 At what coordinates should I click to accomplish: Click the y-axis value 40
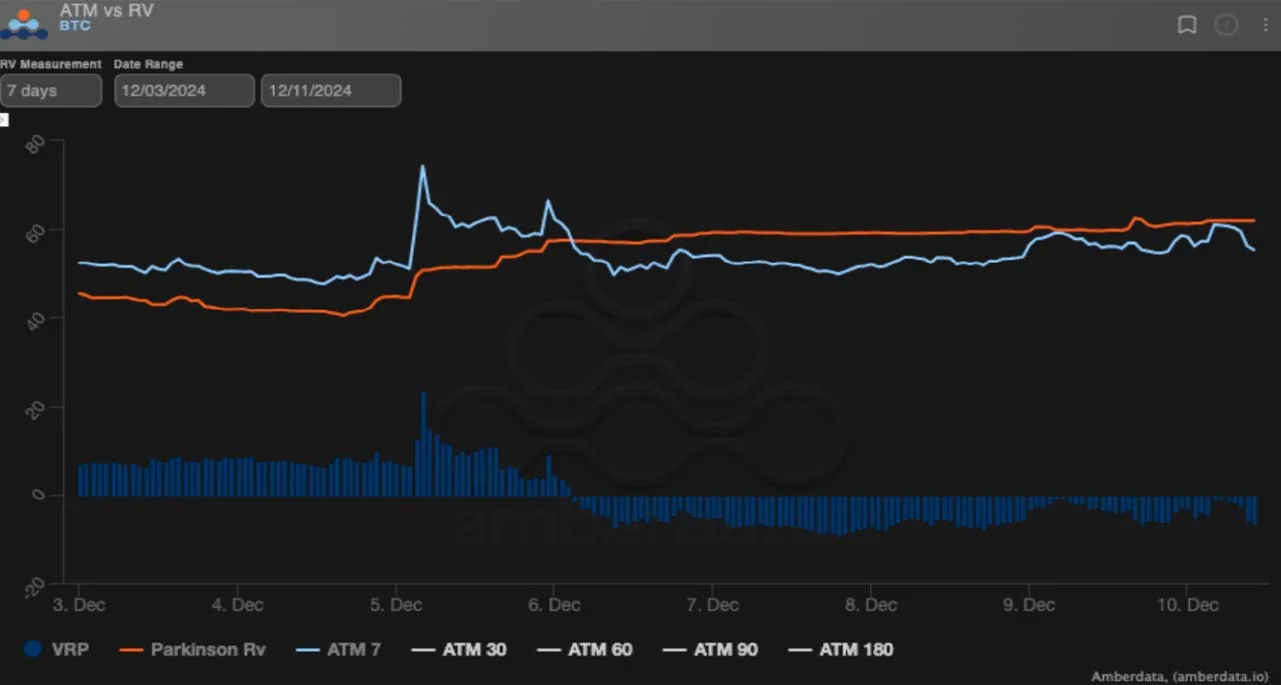tap(34, 320)
